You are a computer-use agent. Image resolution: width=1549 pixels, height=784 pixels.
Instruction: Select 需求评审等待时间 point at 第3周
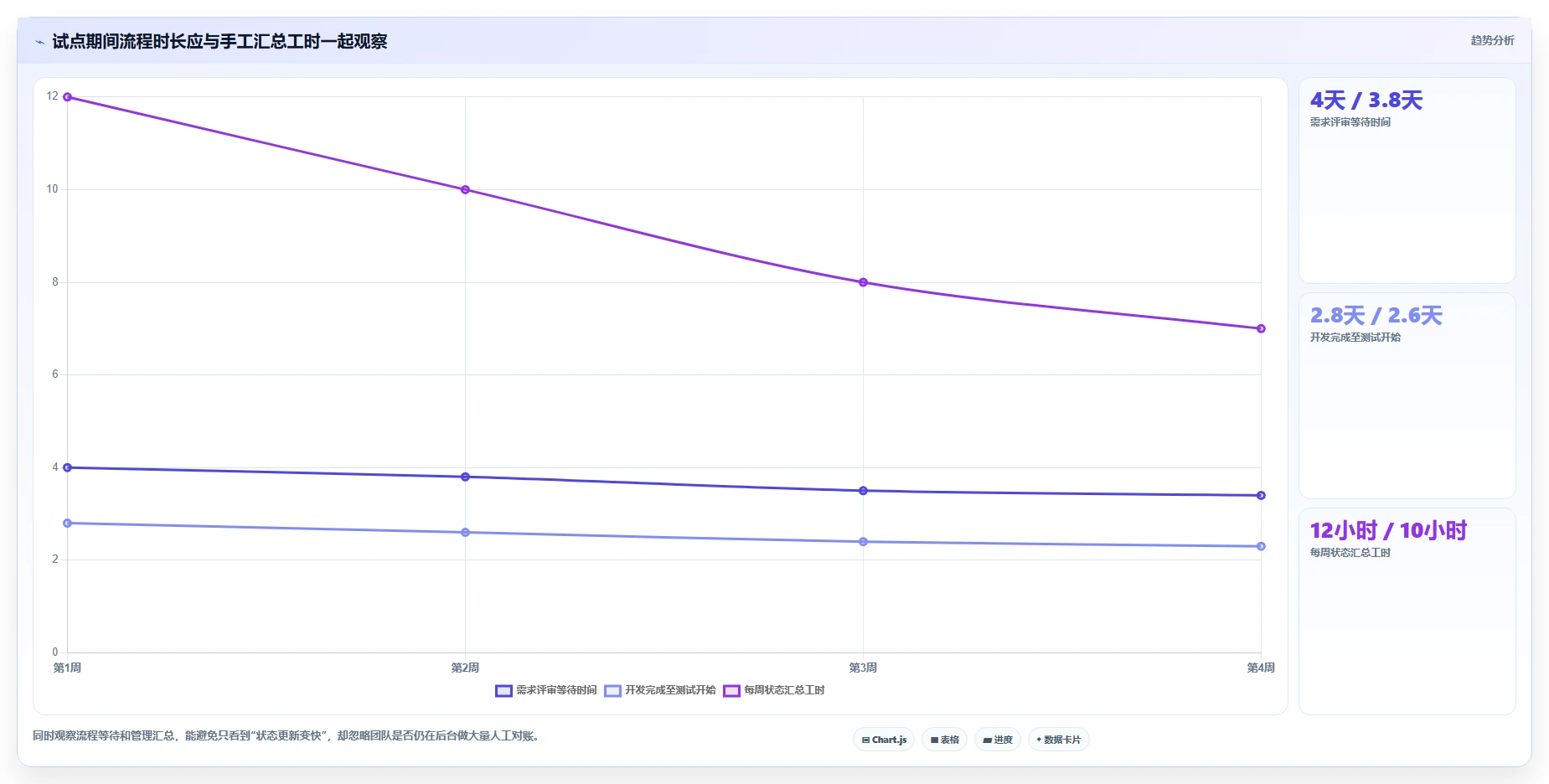pyautogui.click(x=863, y=491)
